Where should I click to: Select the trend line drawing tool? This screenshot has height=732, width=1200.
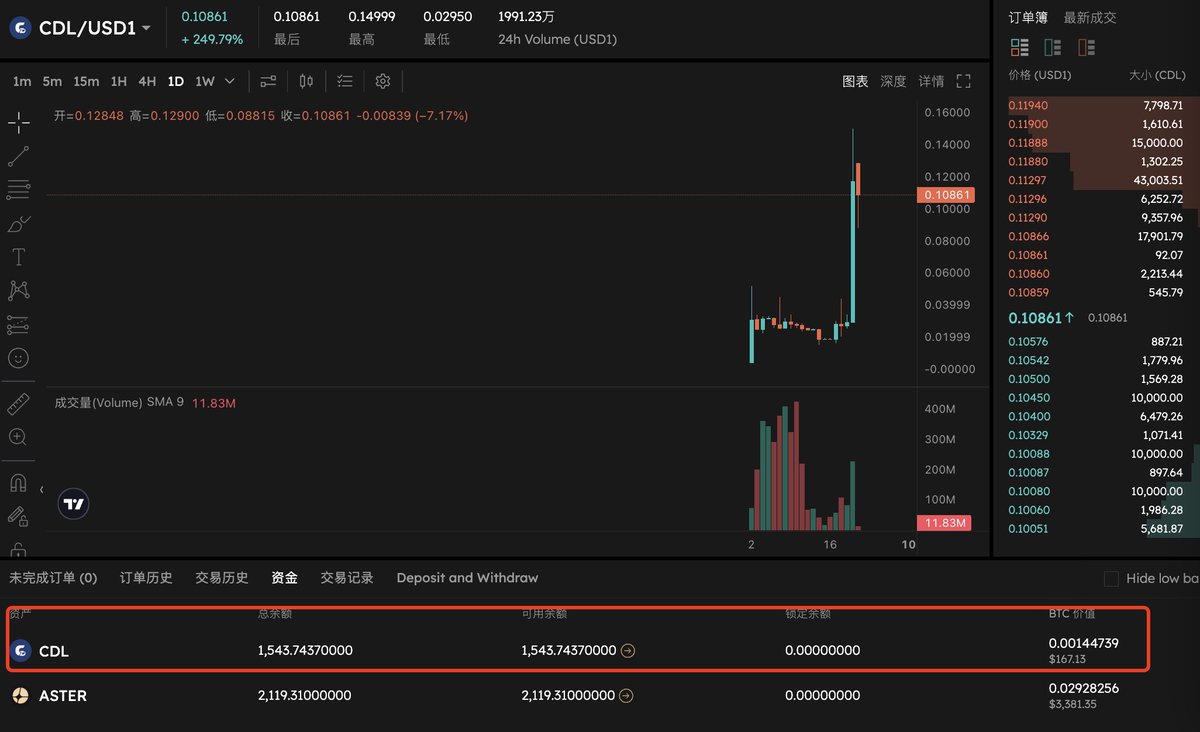18,156
